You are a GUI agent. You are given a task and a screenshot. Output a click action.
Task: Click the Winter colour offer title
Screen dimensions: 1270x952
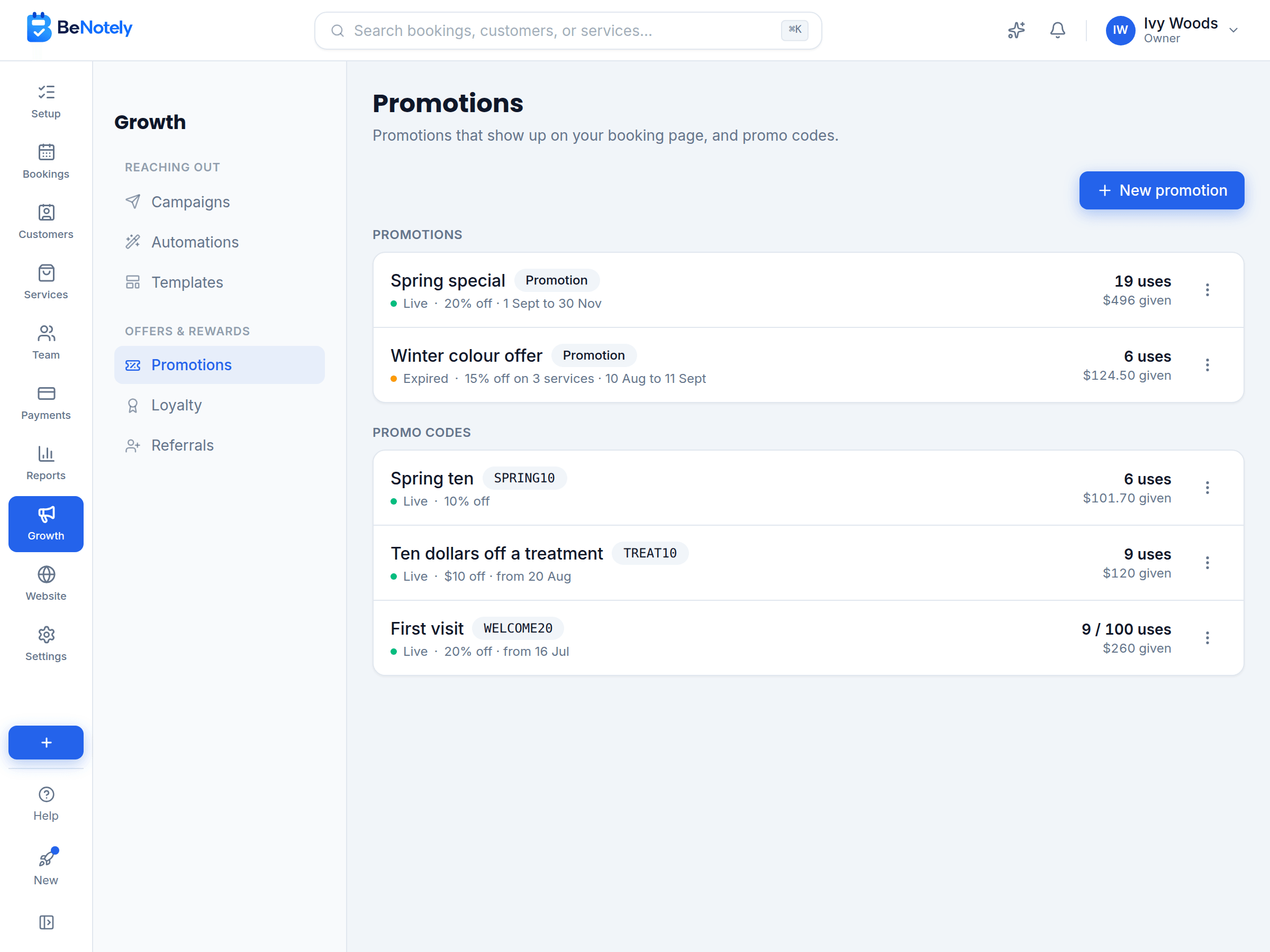pos(466,356)
